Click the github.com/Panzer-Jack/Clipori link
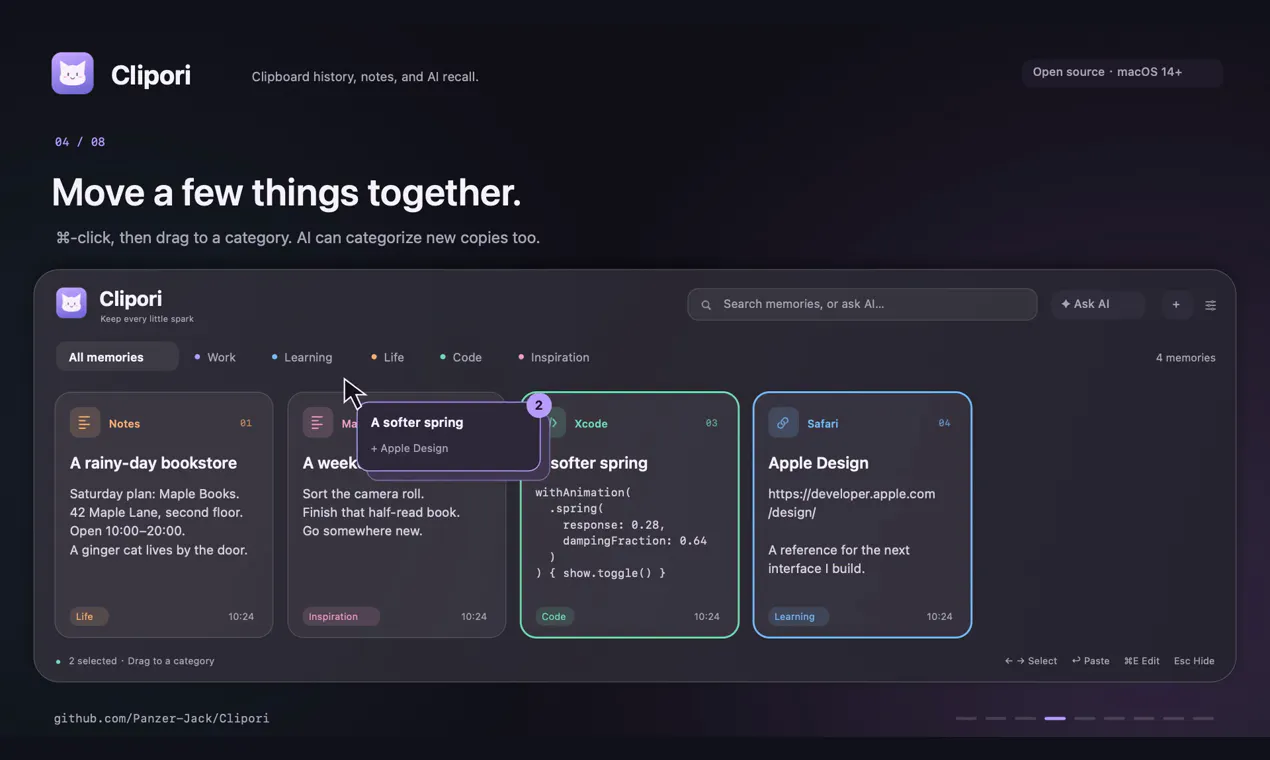Screen dimensions: 1270x760 pos(161,718)
